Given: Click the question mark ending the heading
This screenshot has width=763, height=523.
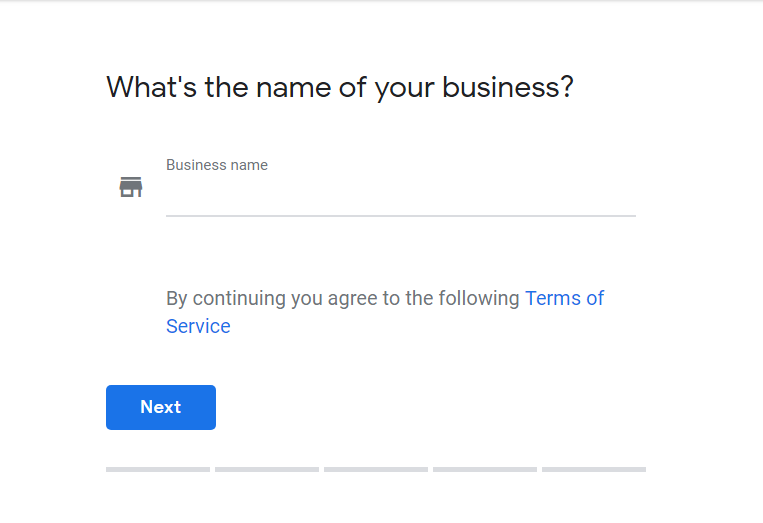Looking at the screenshot, I should coord(566,87).
